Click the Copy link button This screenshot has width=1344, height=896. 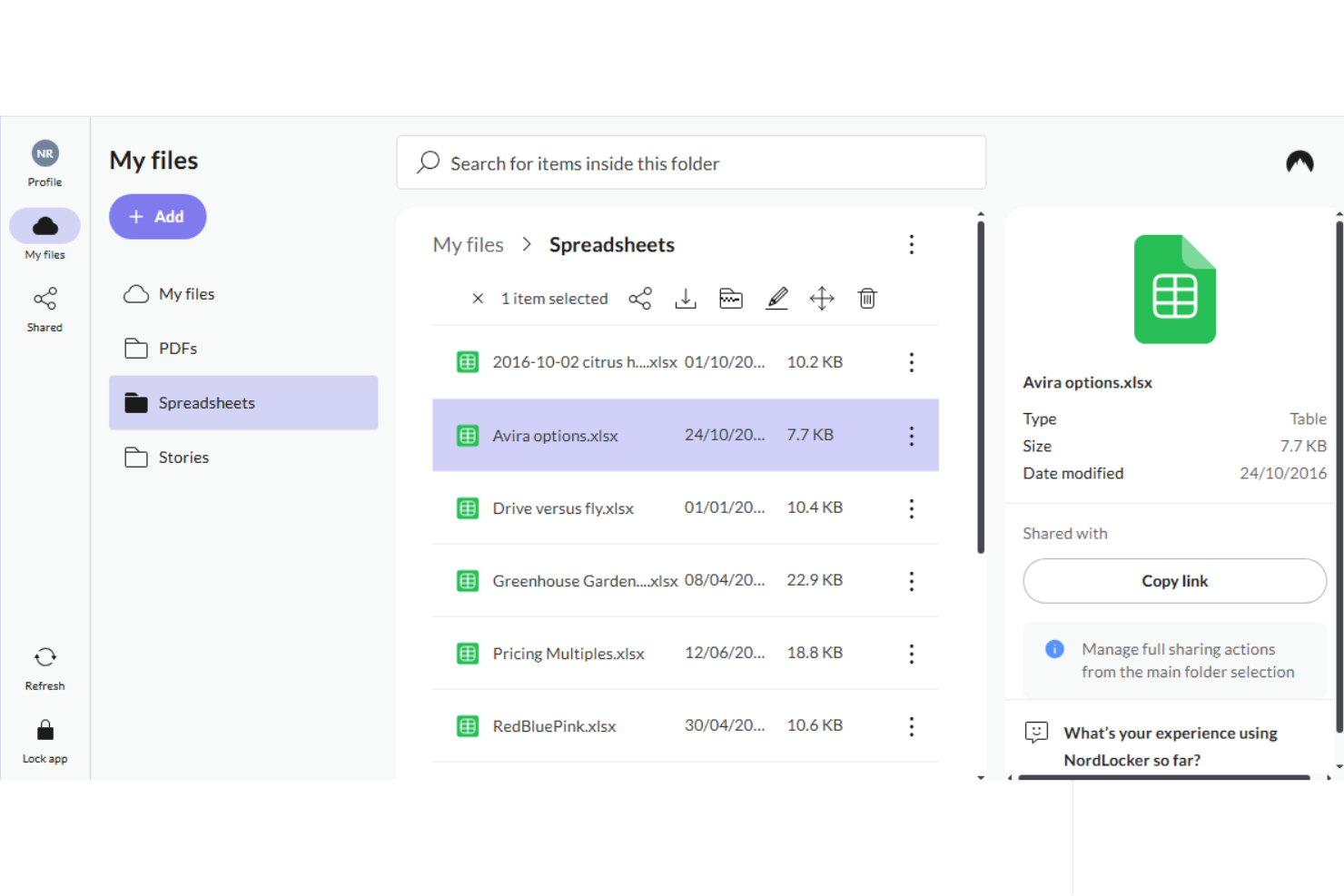[1174, 581]
